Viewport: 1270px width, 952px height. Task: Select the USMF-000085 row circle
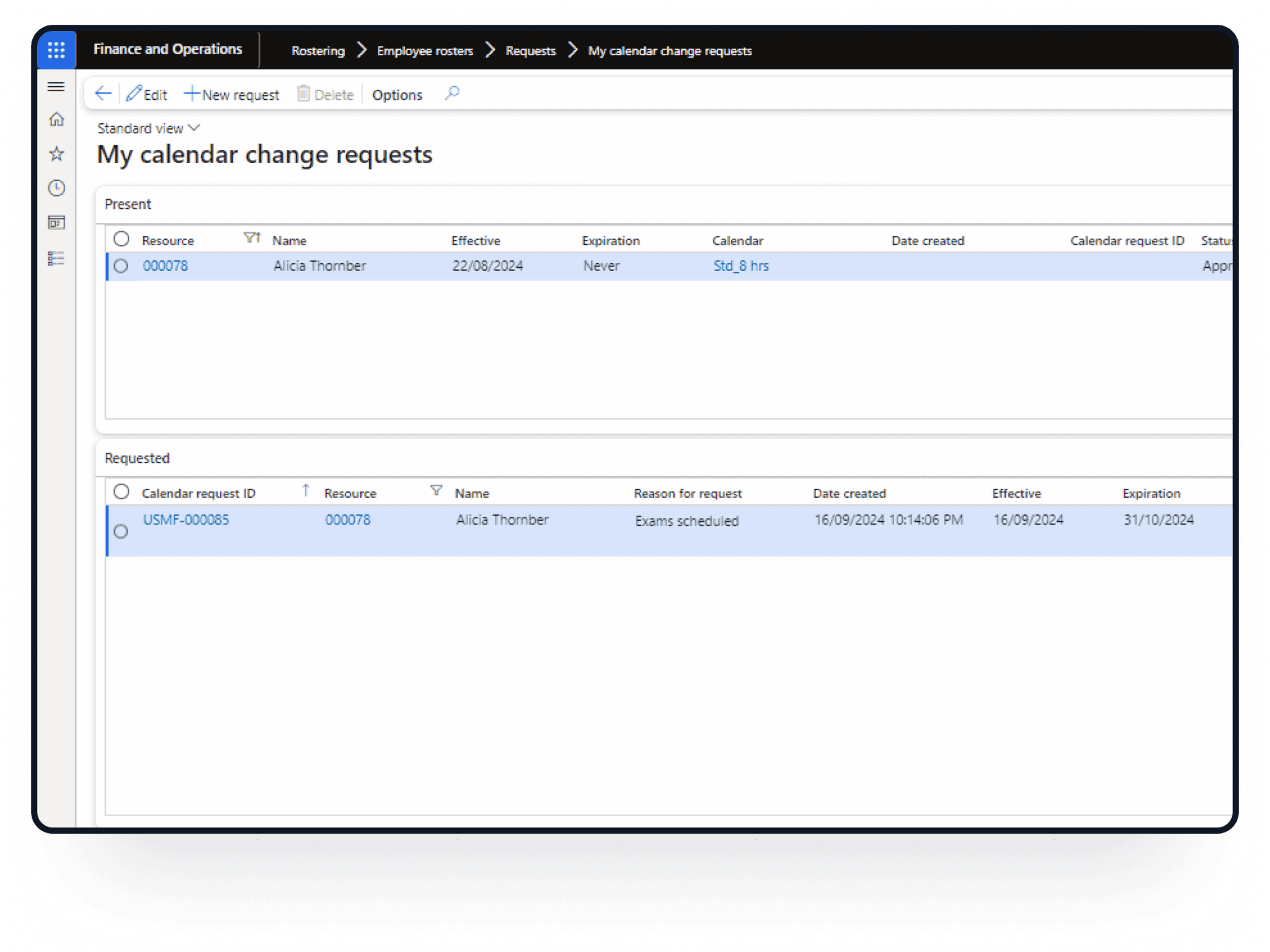click(x=121, y=532)
